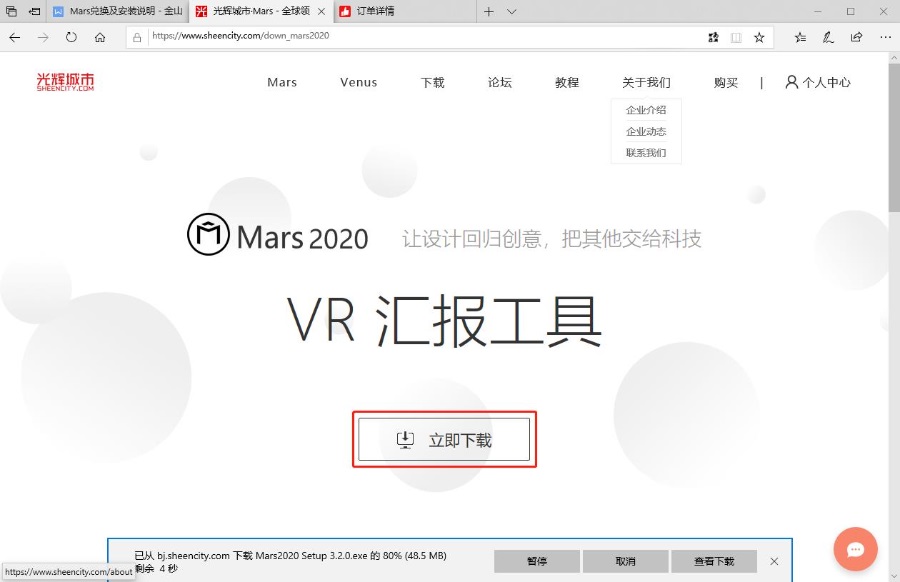Click the vertical scrollbar thumb

[x=894, y=138]
